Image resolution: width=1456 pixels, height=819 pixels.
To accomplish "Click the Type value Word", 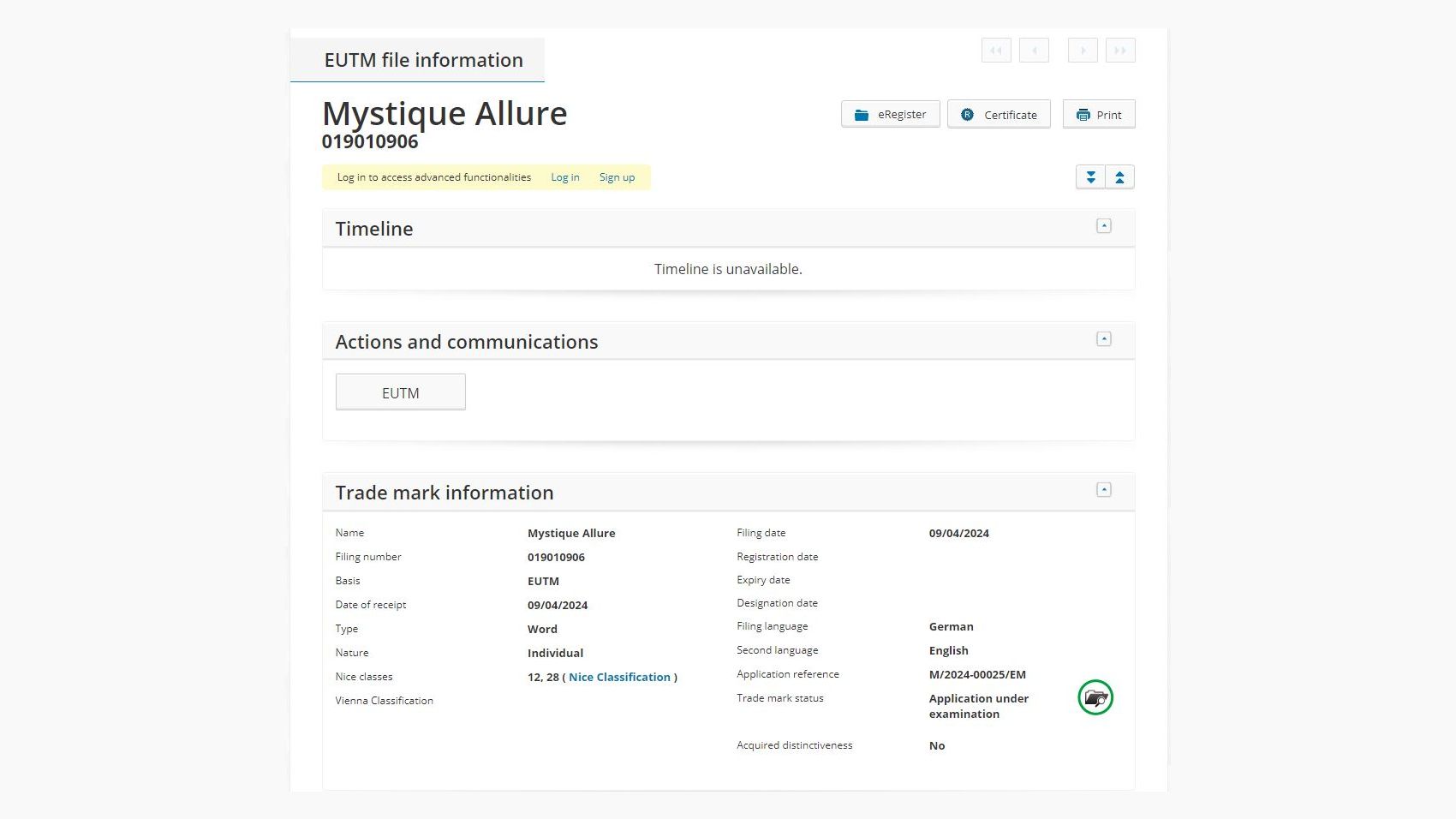I will coord(542,629).
